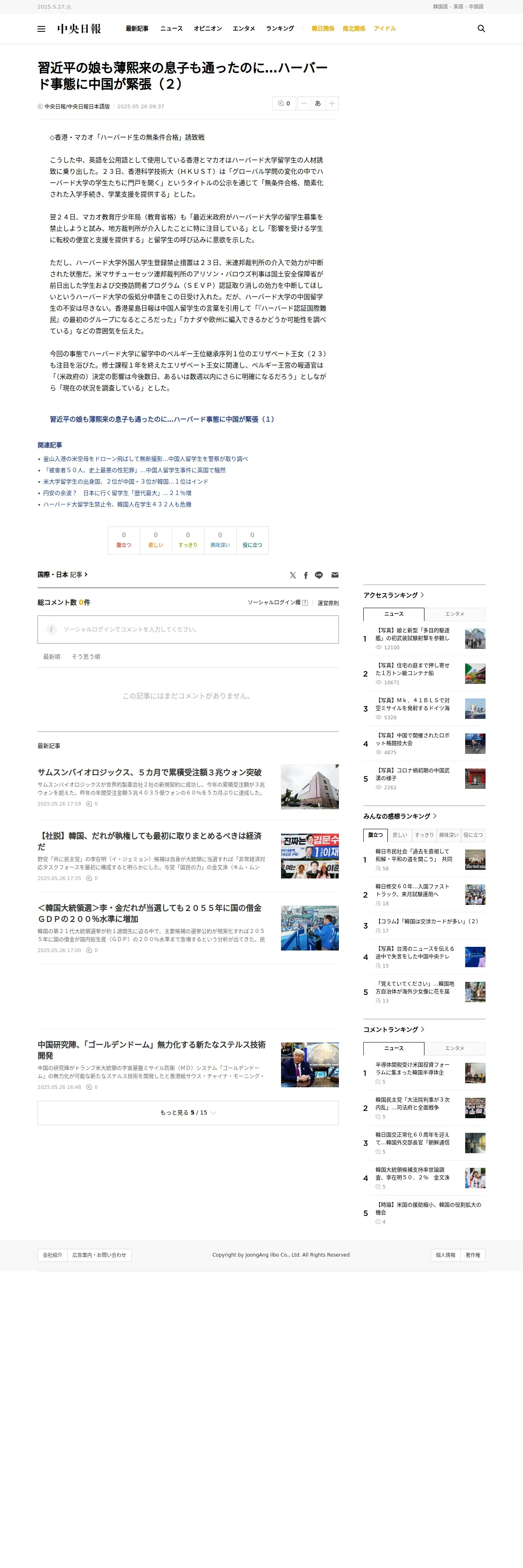Open the アクセスランキング section chevron link

click(x=422, y=595)
